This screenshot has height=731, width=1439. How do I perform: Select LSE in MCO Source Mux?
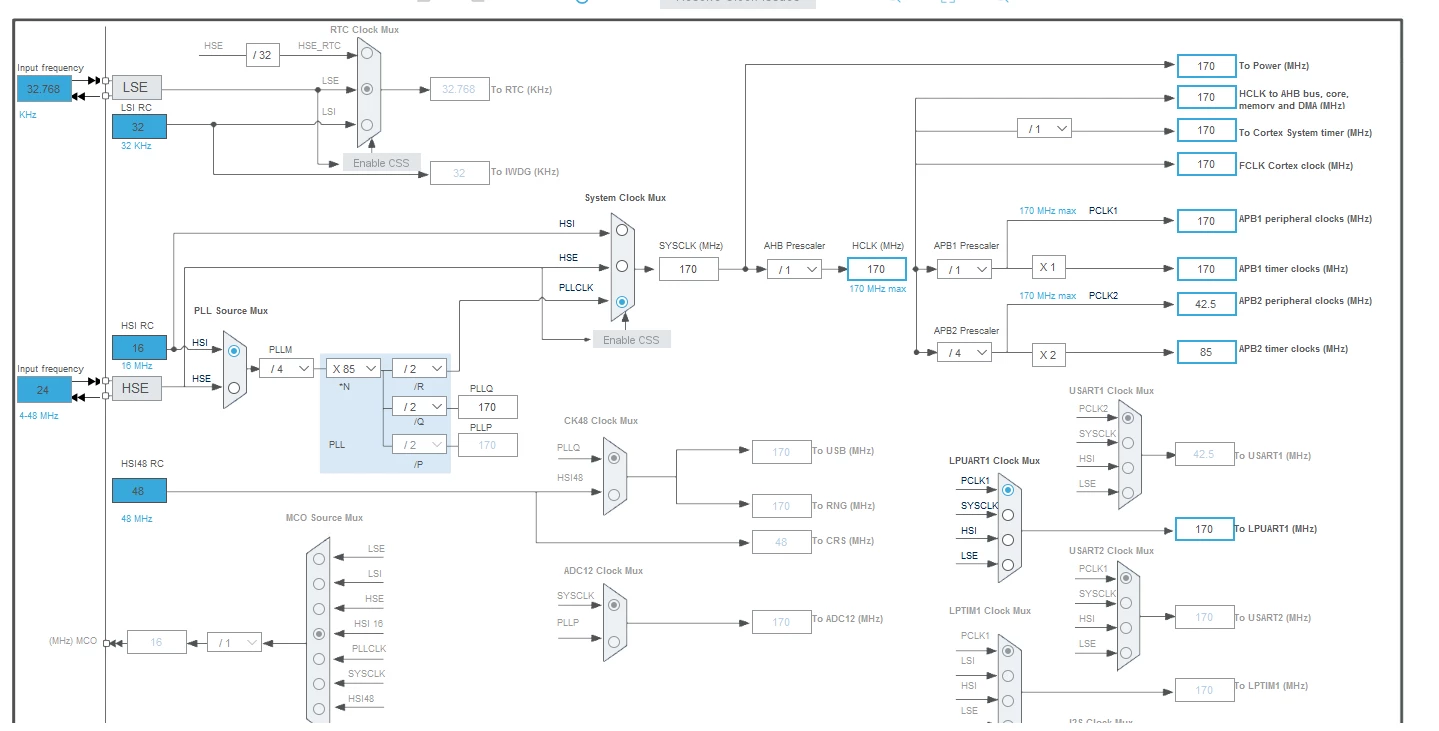[319, 559]
